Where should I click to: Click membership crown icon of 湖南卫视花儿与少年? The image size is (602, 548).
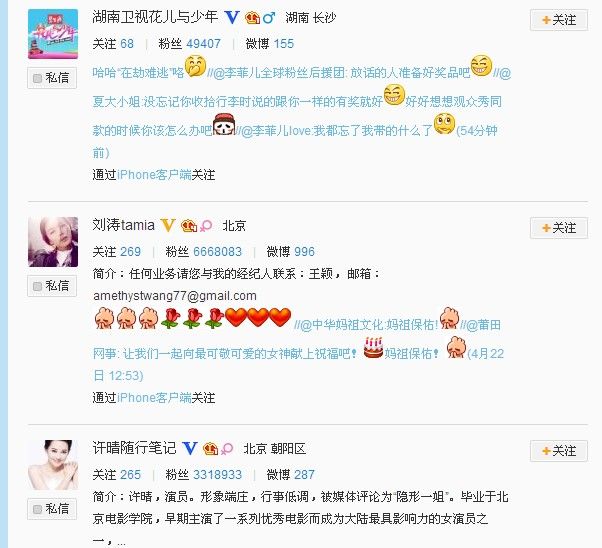[x=252, y=17]
